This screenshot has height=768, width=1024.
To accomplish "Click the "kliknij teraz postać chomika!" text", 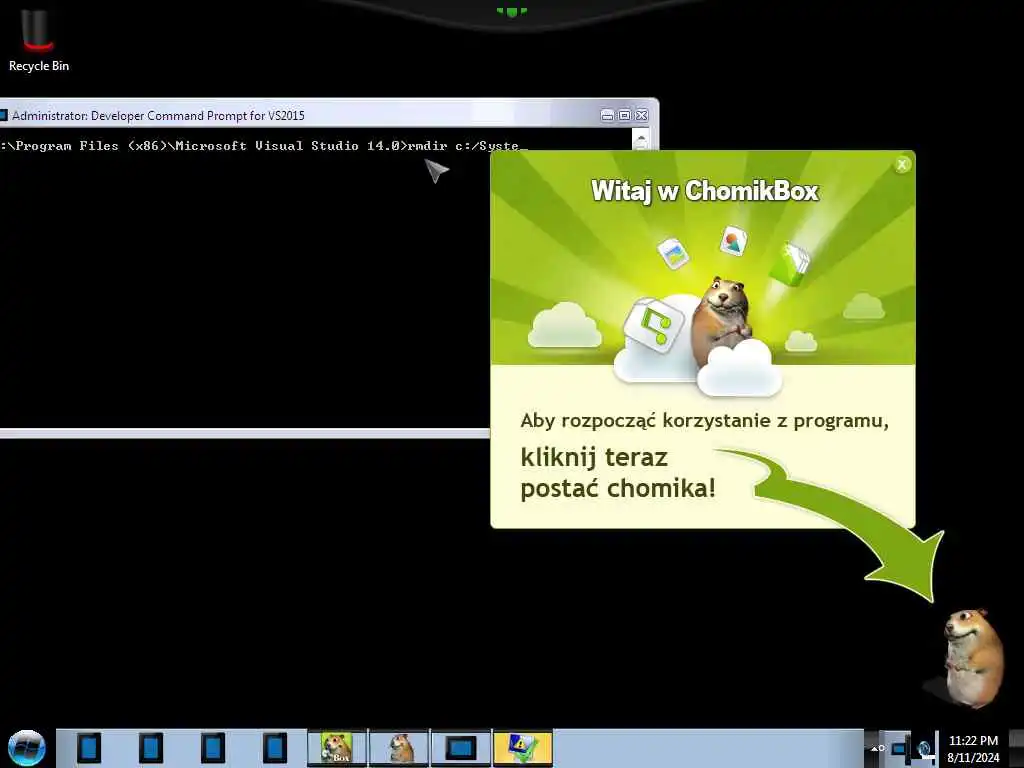I will coord(618,473).
